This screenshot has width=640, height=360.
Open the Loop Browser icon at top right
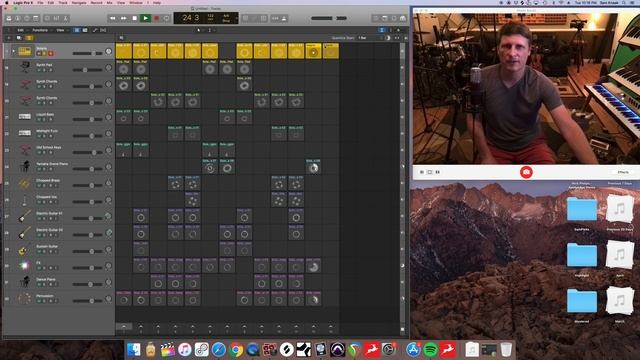click(394, 18)
